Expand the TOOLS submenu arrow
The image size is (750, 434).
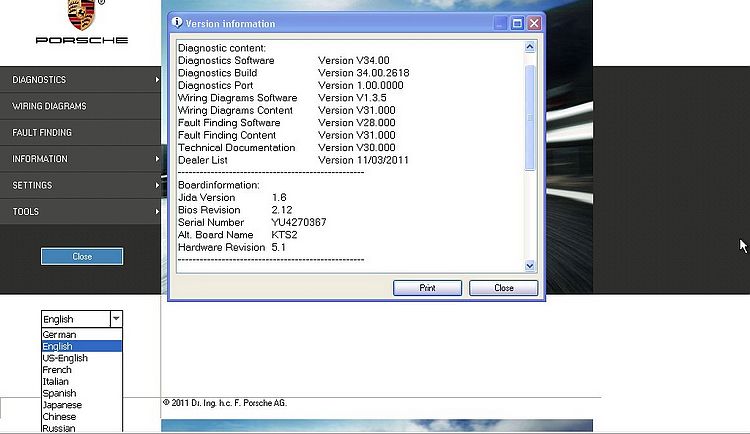click(x=157, y=211)
